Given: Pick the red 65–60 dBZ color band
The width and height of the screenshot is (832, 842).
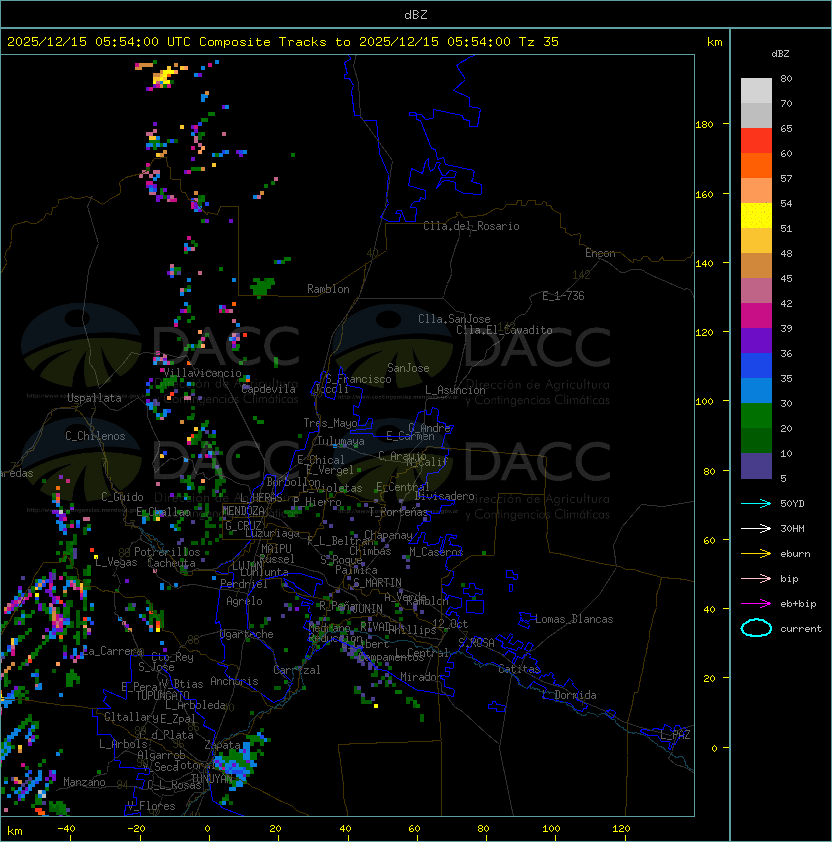Looking at the screenshot, I should pyautogui.click(x=756, y=141).
